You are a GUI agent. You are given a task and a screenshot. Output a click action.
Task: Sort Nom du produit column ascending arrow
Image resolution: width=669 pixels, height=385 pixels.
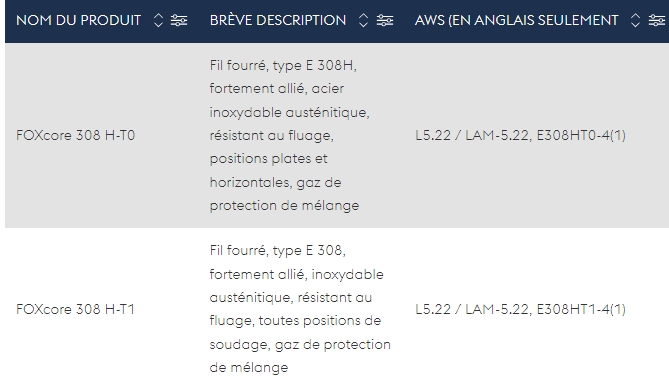pos(158,16)
